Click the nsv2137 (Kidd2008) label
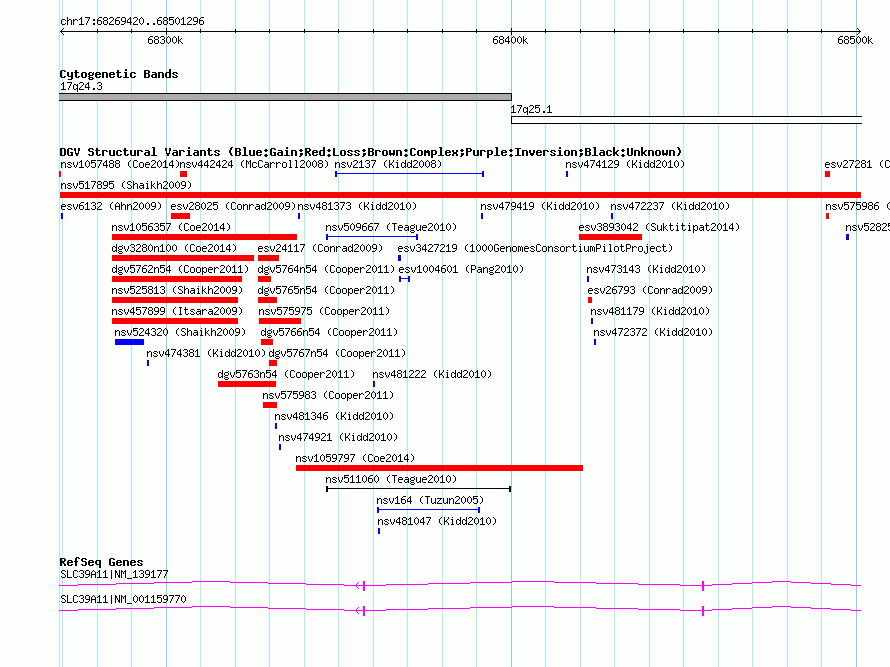890x667 pixels. pyautogui.click(x=388, y=164)
